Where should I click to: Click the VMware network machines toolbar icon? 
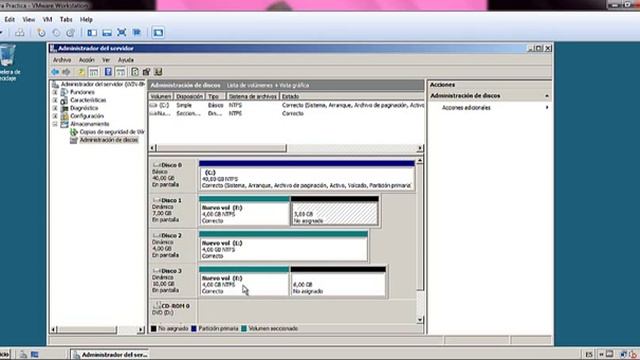[20, 33]
